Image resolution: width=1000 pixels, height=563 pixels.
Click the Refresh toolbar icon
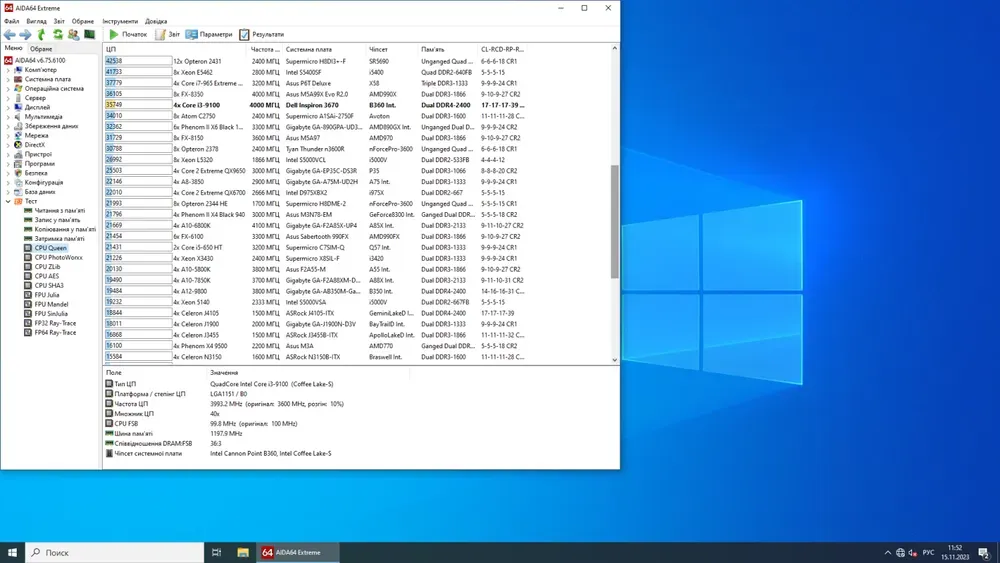point(58,34)
